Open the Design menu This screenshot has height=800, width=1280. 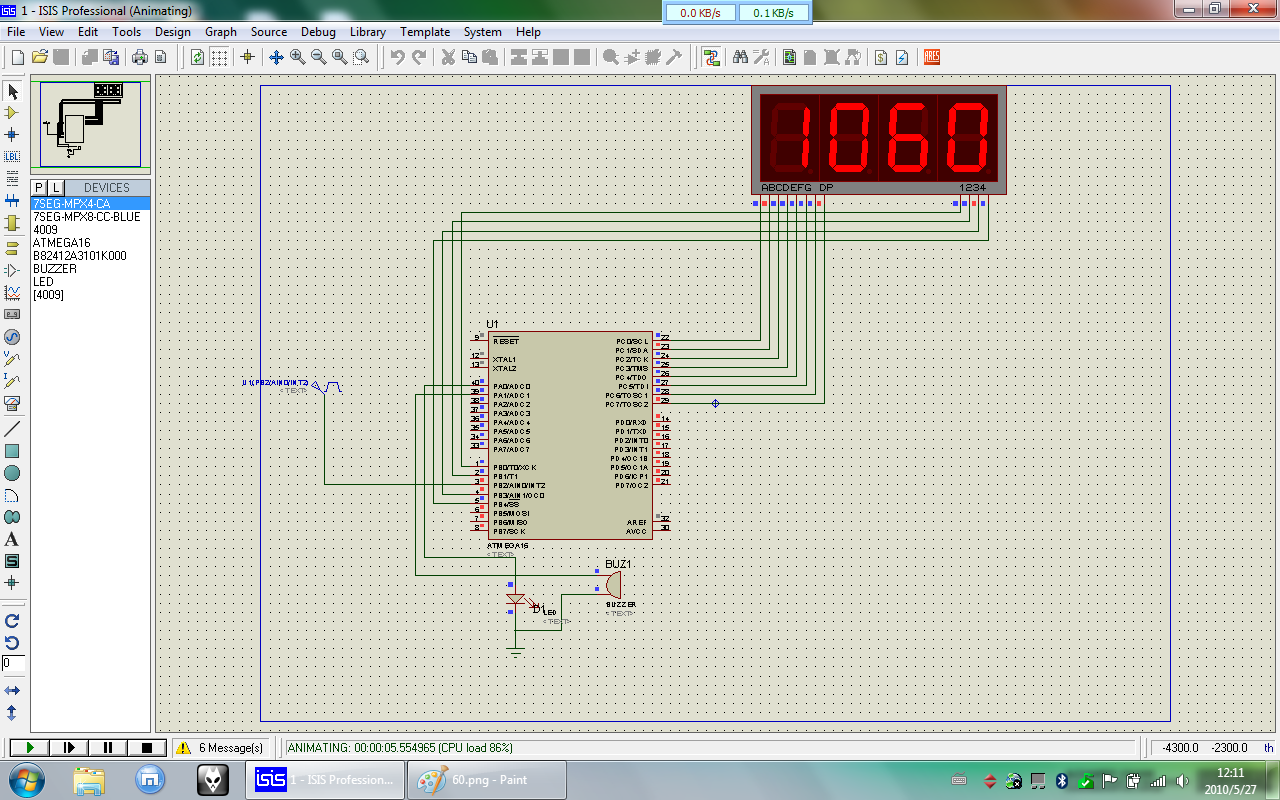172,32
